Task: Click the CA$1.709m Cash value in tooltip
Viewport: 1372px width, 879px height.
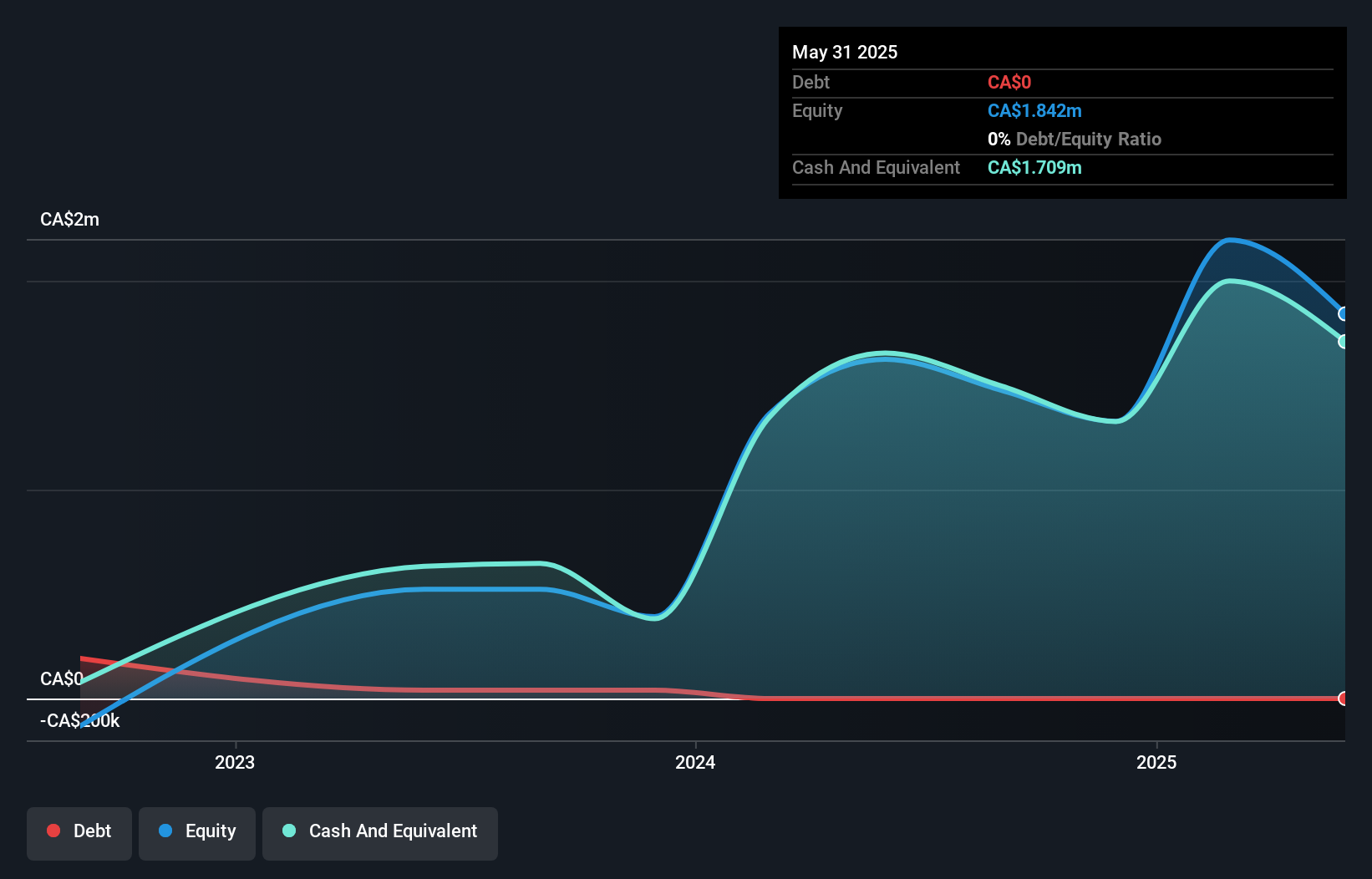Action: pos(1034,168)
